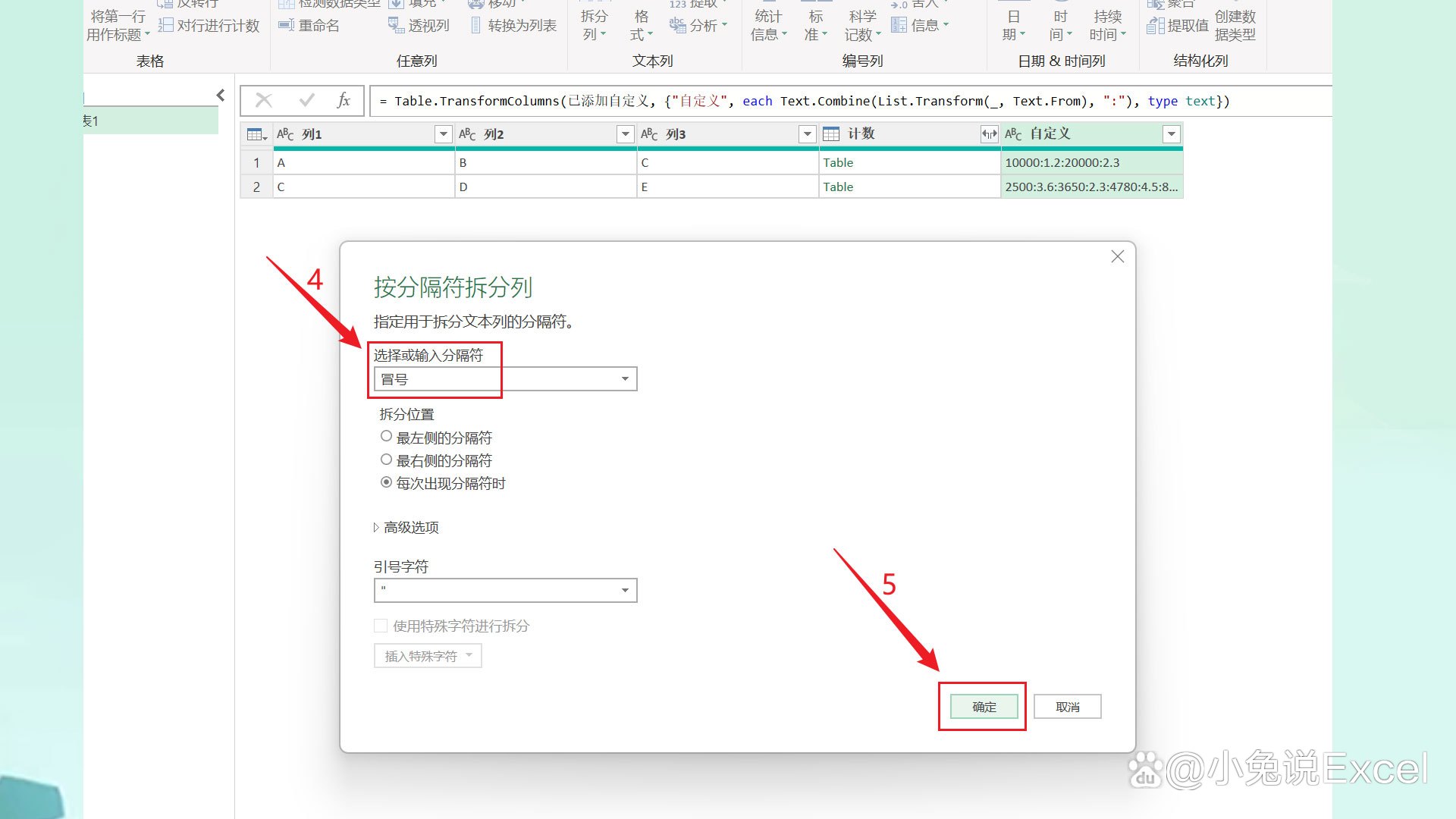
Task: Click cell 10000:1.2:20000:2.3
Action: pyautogui.click(x=1092, y=162)
